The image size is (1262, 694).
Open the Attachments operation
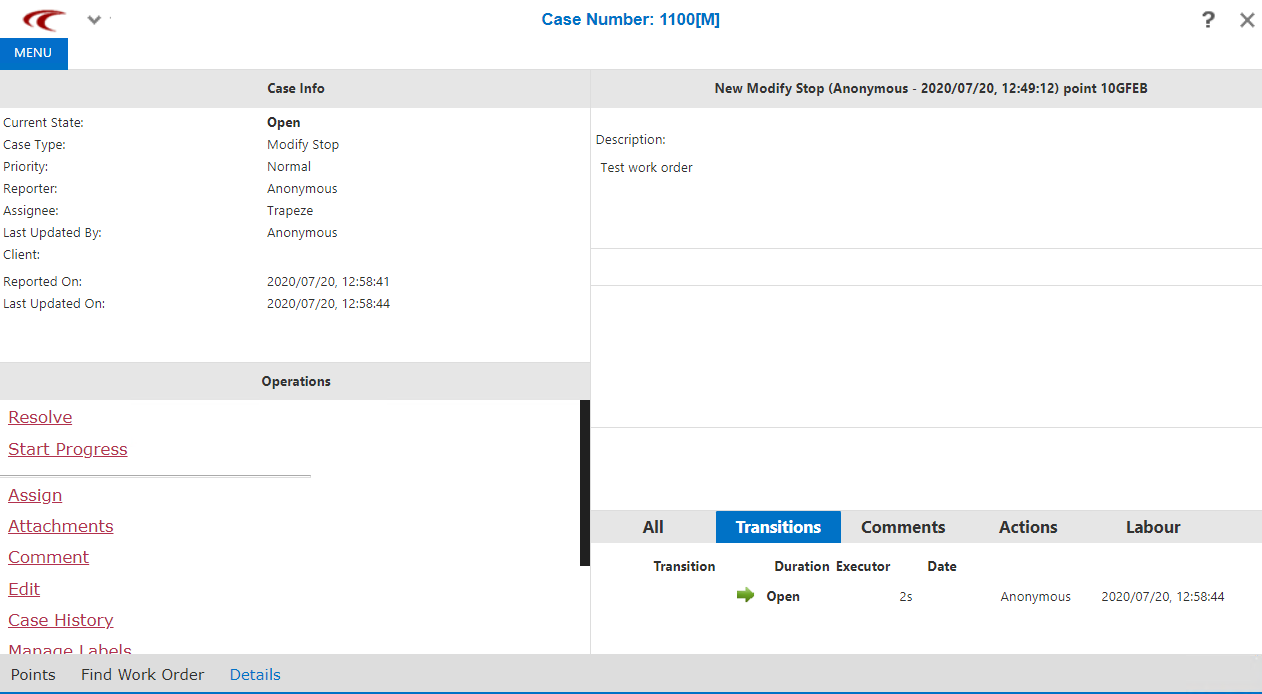(x=60, y=526)
